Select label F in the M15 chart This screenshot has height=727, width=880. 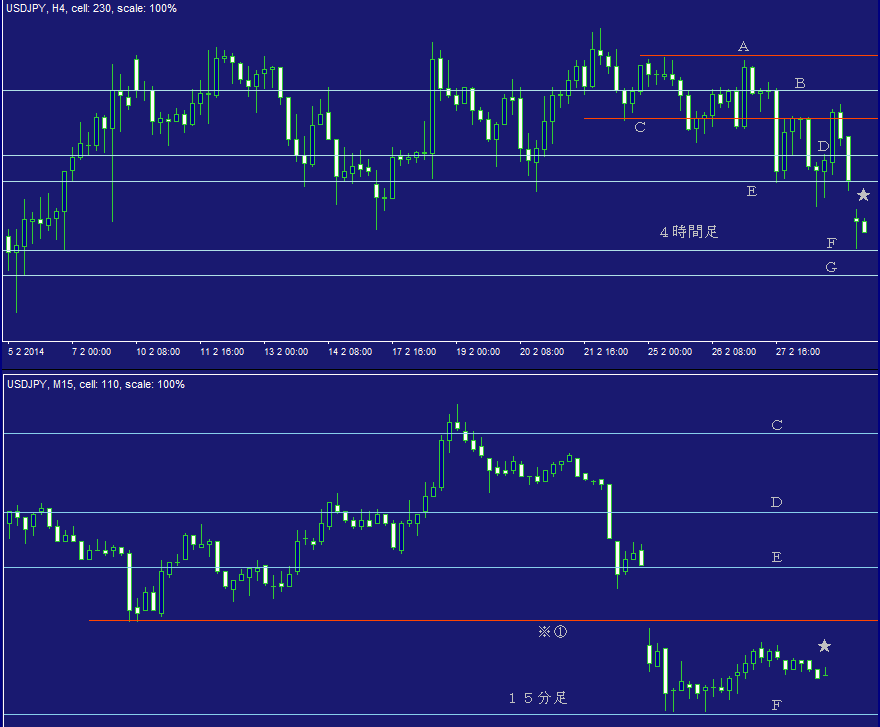point(777,705)
